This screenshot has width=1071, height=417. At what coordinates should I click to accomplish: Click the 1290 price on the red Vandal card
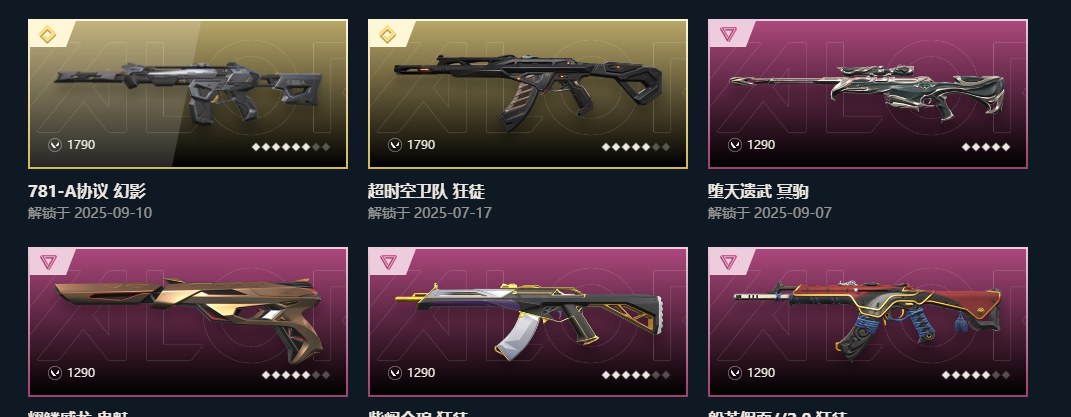point(761,373)
